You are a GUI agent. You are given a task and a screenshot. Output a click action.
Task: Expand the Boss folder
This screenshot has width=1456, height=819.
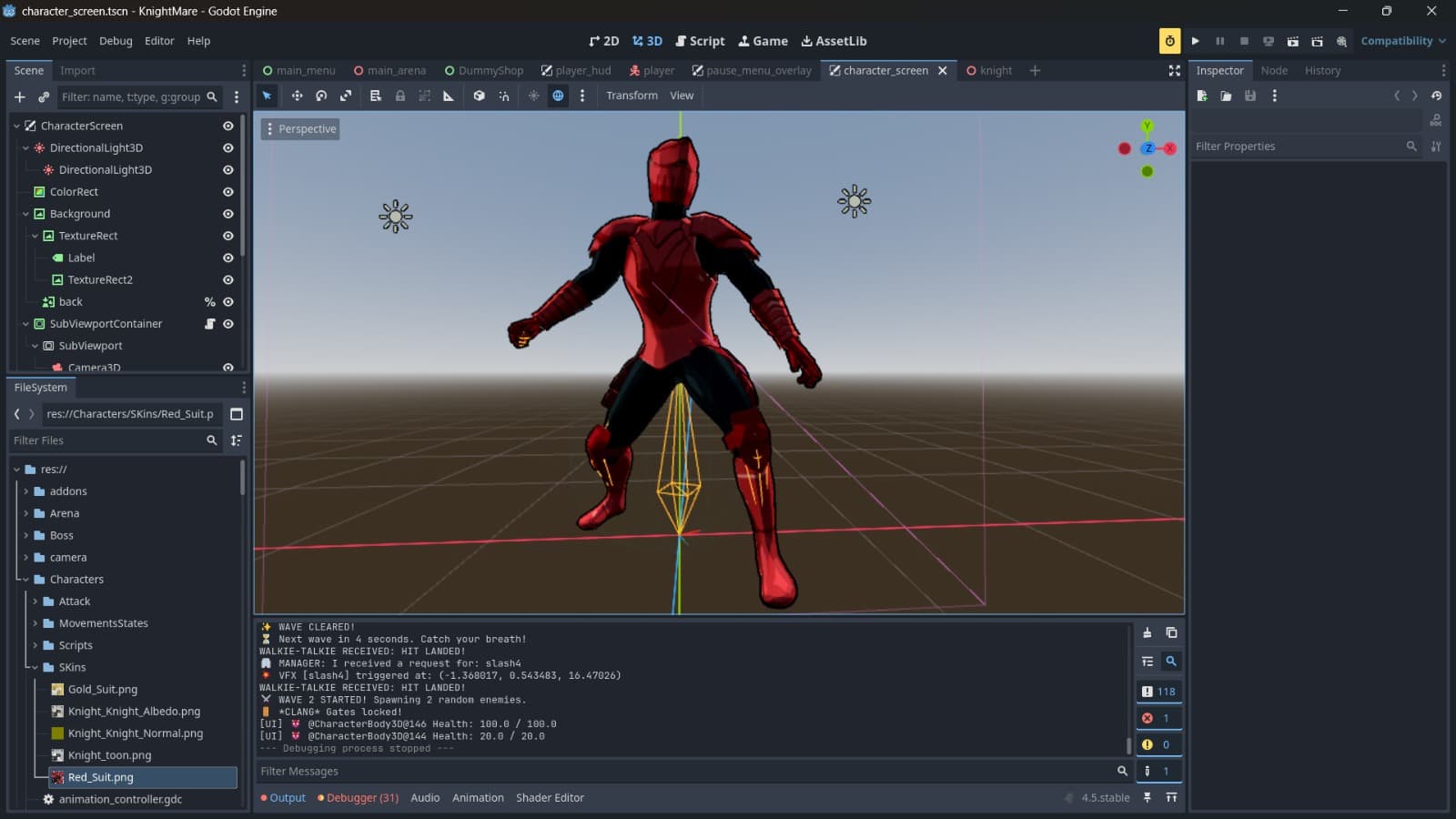click(x=25, y=535)
